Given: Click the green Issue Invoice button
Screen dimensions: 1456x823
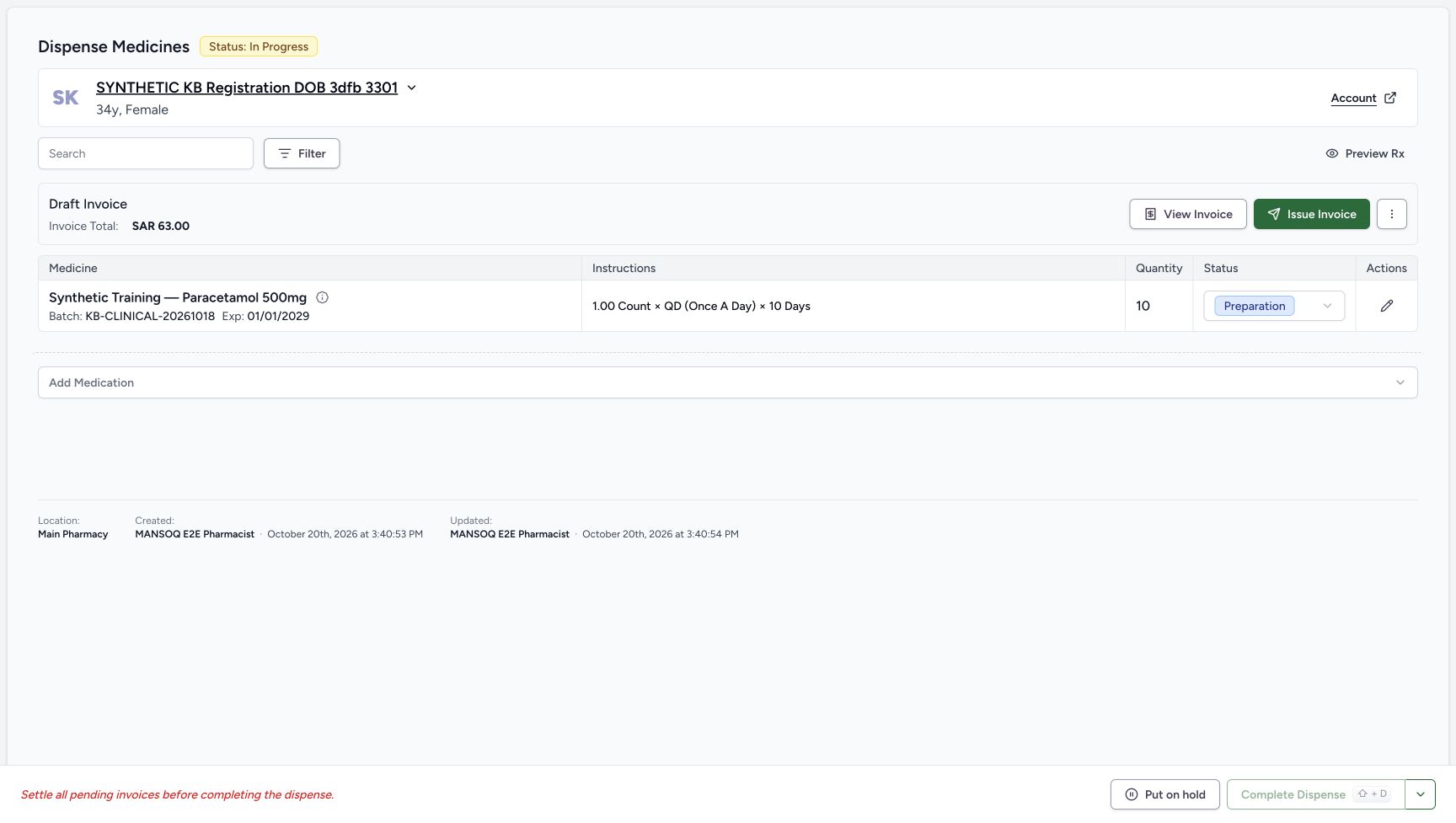Looking at the screenshot, I should click(1312, 214).
